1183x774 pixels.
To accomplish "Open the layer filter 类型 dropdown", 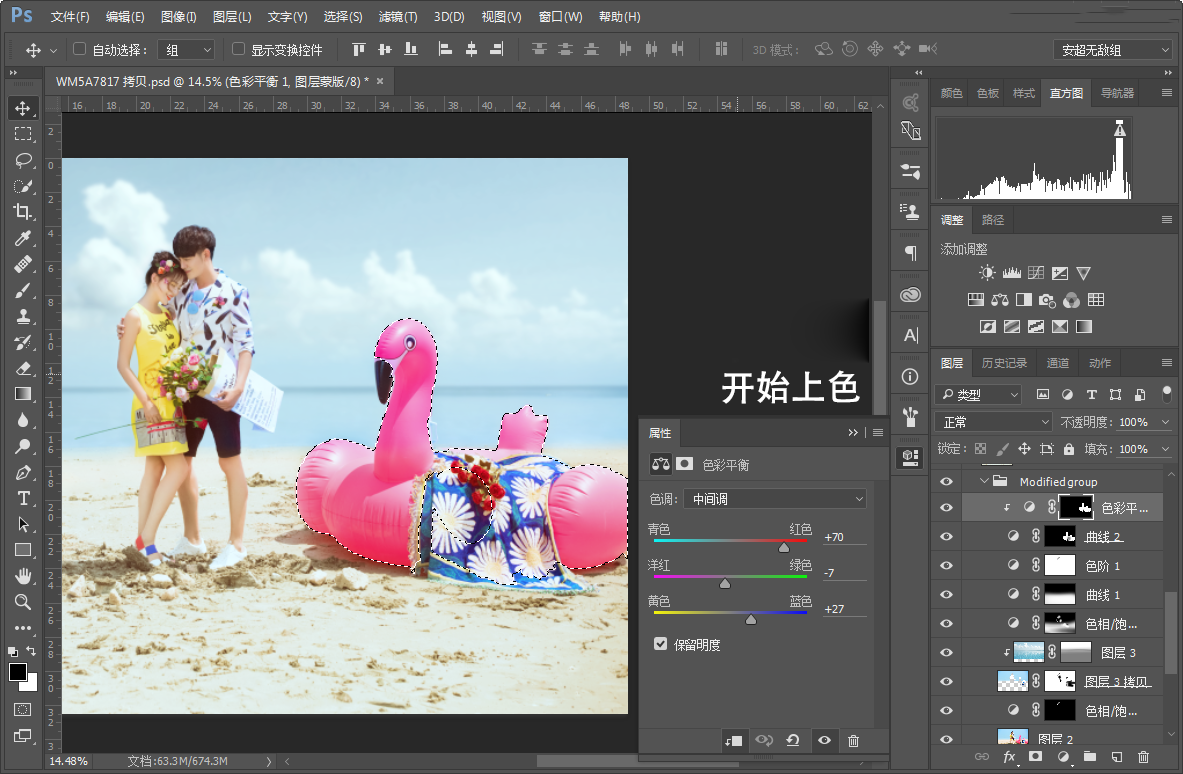I will point(979,394).
